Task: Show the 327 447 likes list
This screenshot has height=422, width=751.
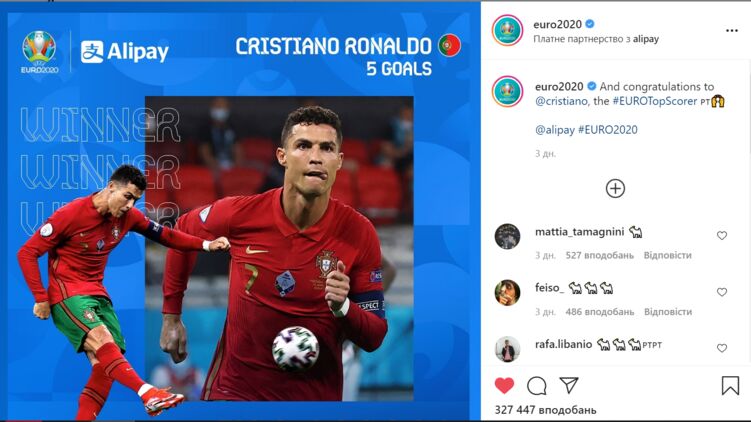Action: point(546,410)
